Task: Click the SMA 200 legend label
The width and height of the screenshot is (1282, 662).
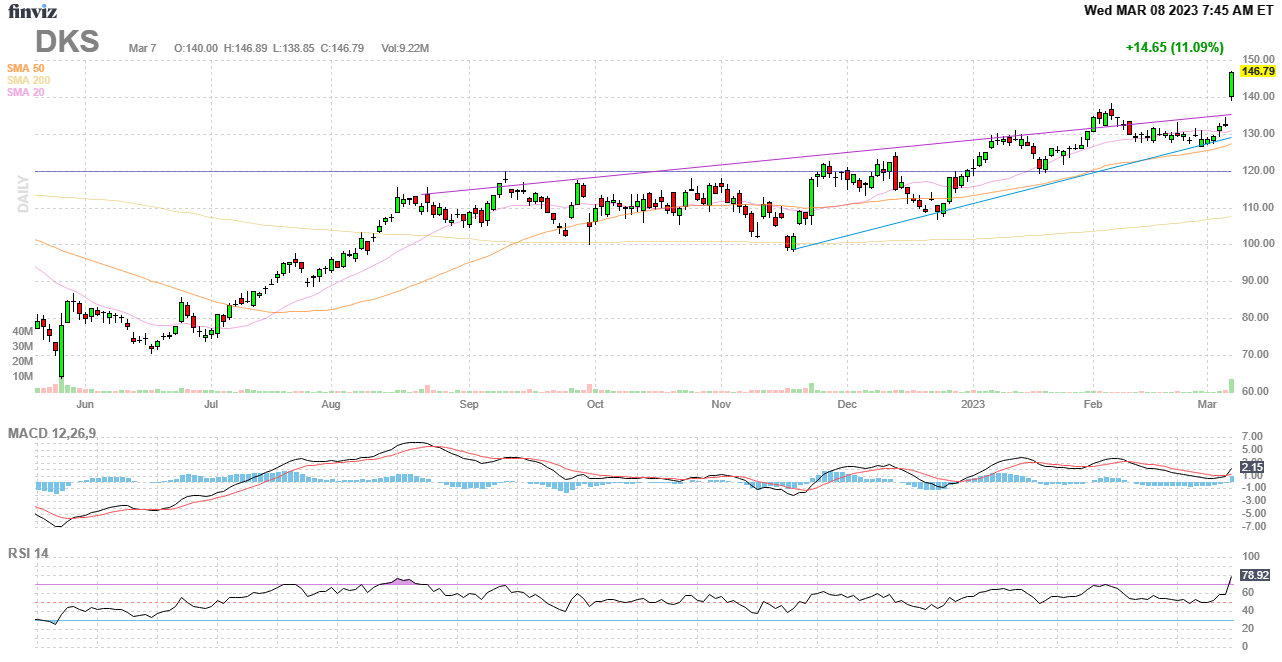Action: 28,80
